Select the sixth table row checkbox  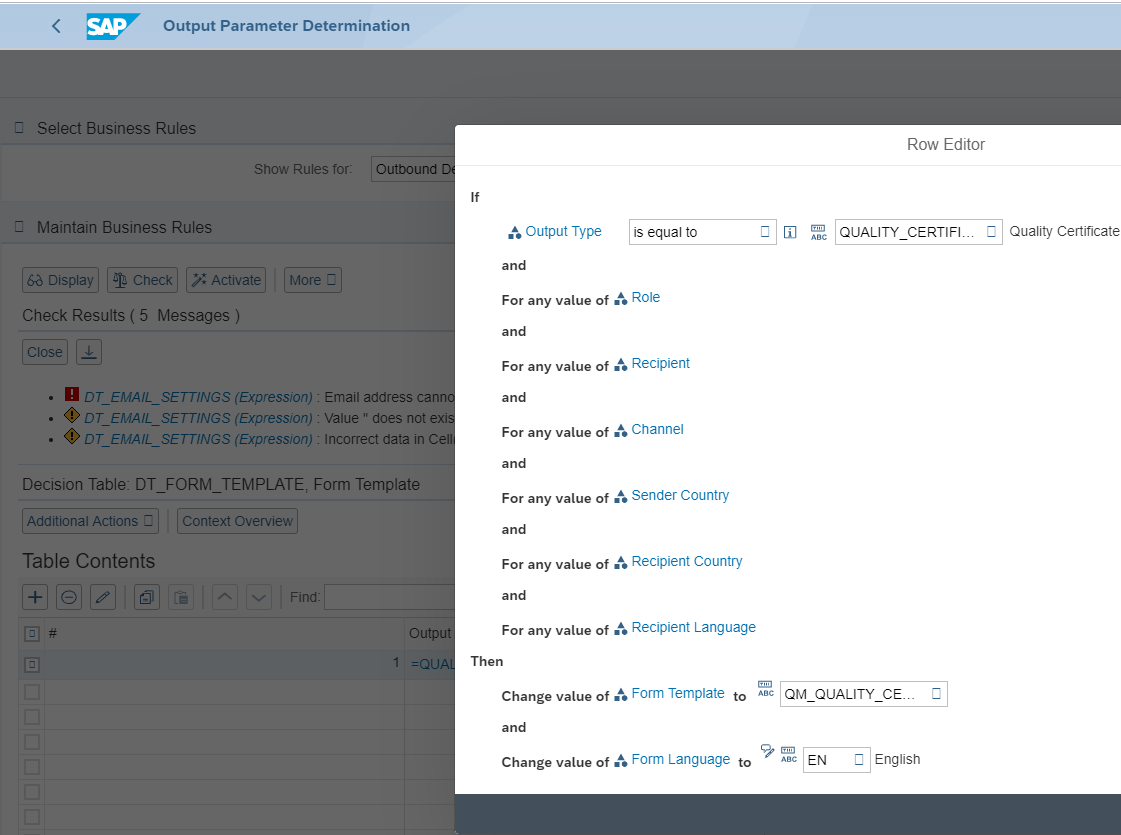point(32,792)
